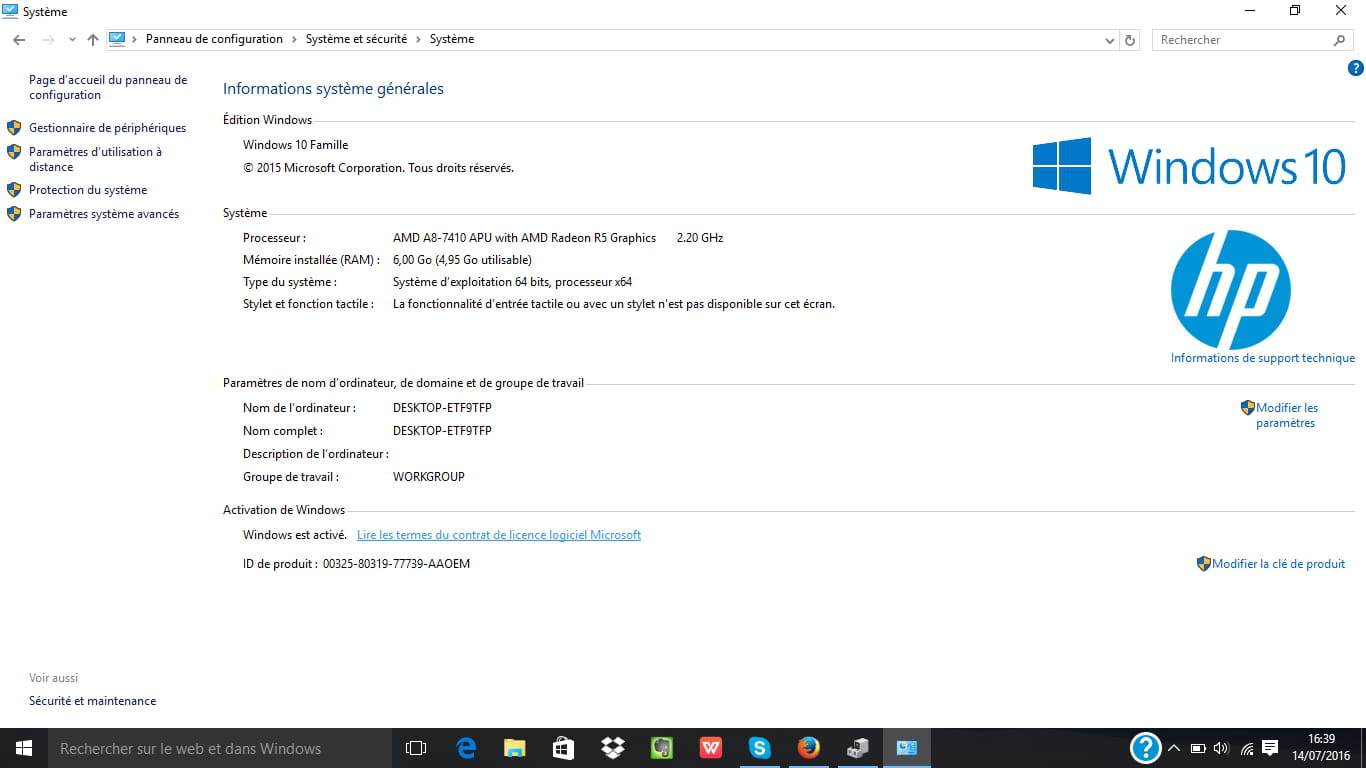Open Dropbox from the taskbar
This screenshot has width=1366, height=768.
coord(613,748)
